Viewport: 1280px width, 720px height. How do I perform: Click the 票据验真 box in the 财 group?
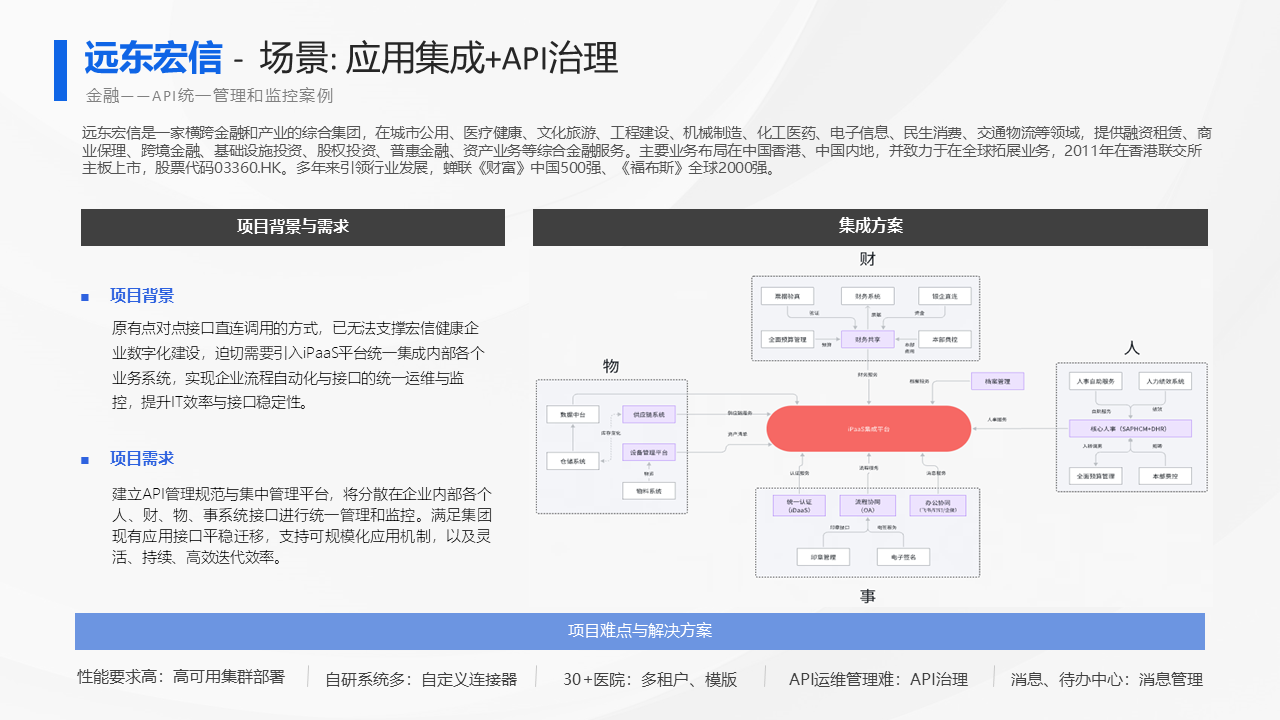click(x=787, y=296)
